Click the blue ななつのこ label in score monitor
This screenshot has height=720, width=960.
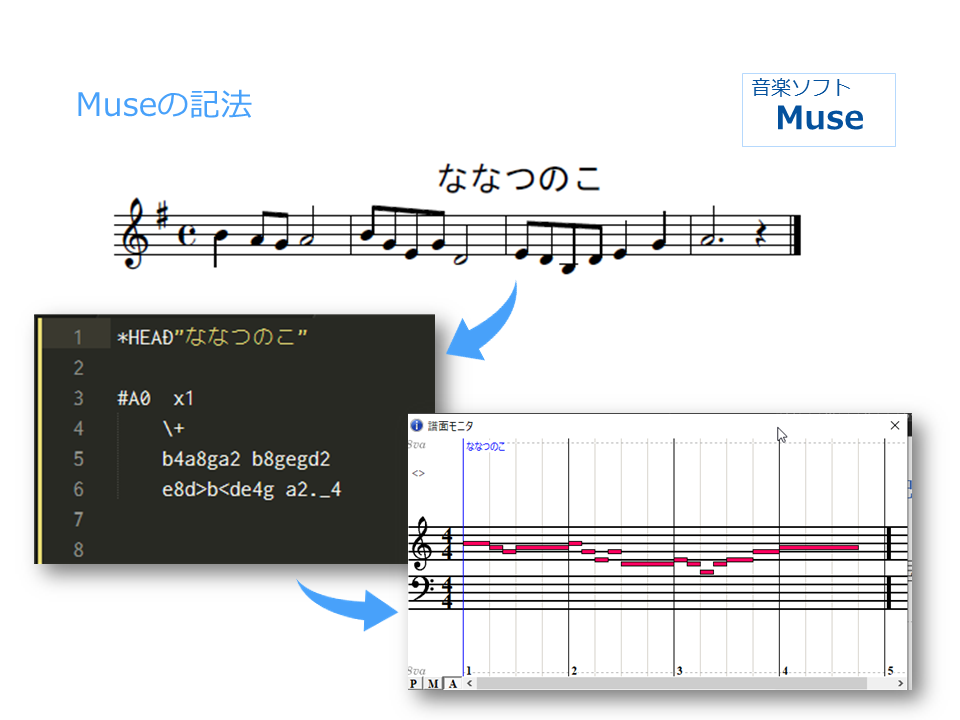(x=486, y=446)
